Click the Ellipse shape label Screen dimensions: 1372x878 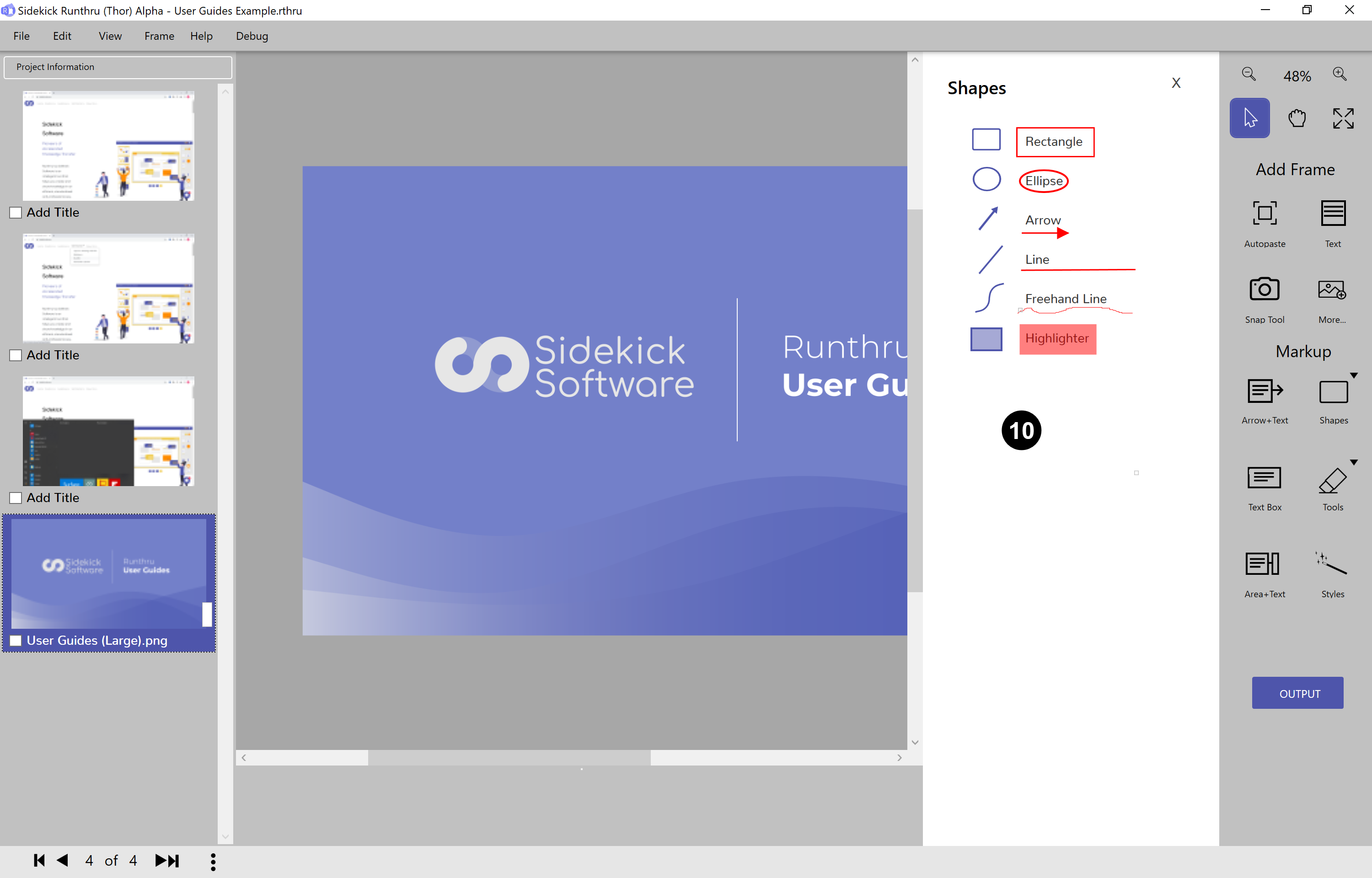1043,181
